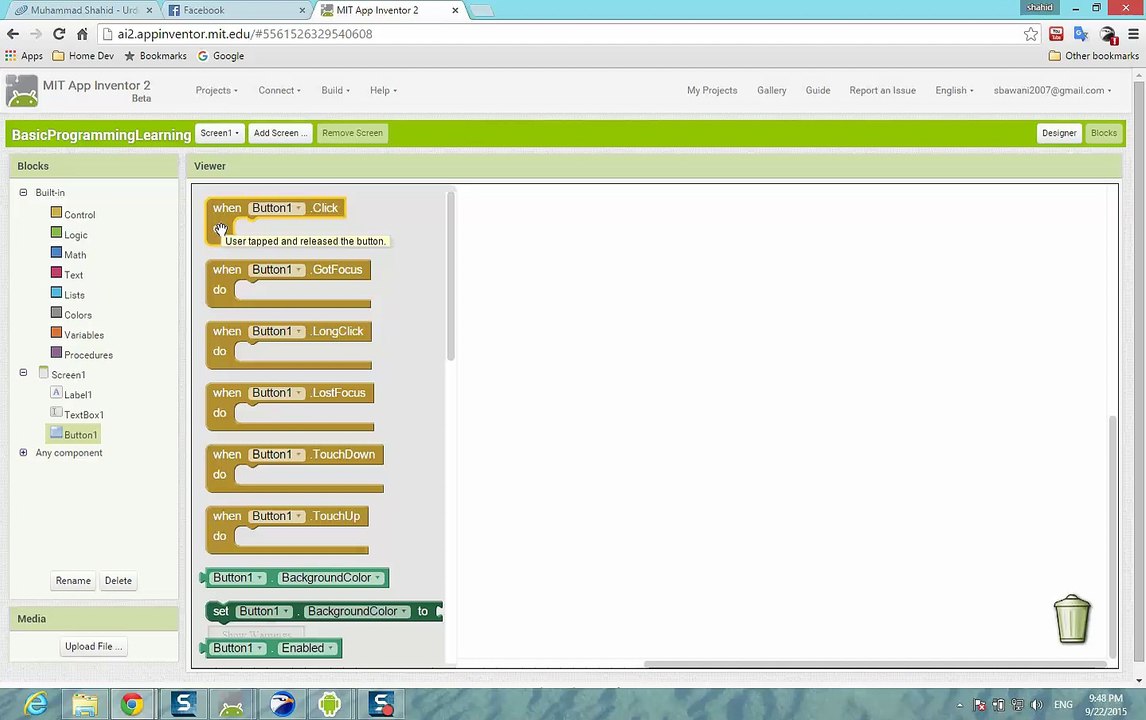1146x720 pixels.
Task: Open Home Dev bookmarks folder
Action: 83,56
